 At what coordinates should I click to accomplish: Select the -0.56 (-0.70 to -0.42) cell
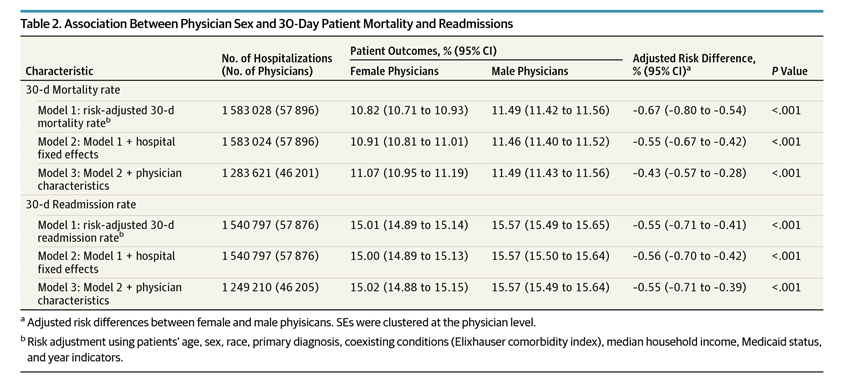(x=689, y=256)
